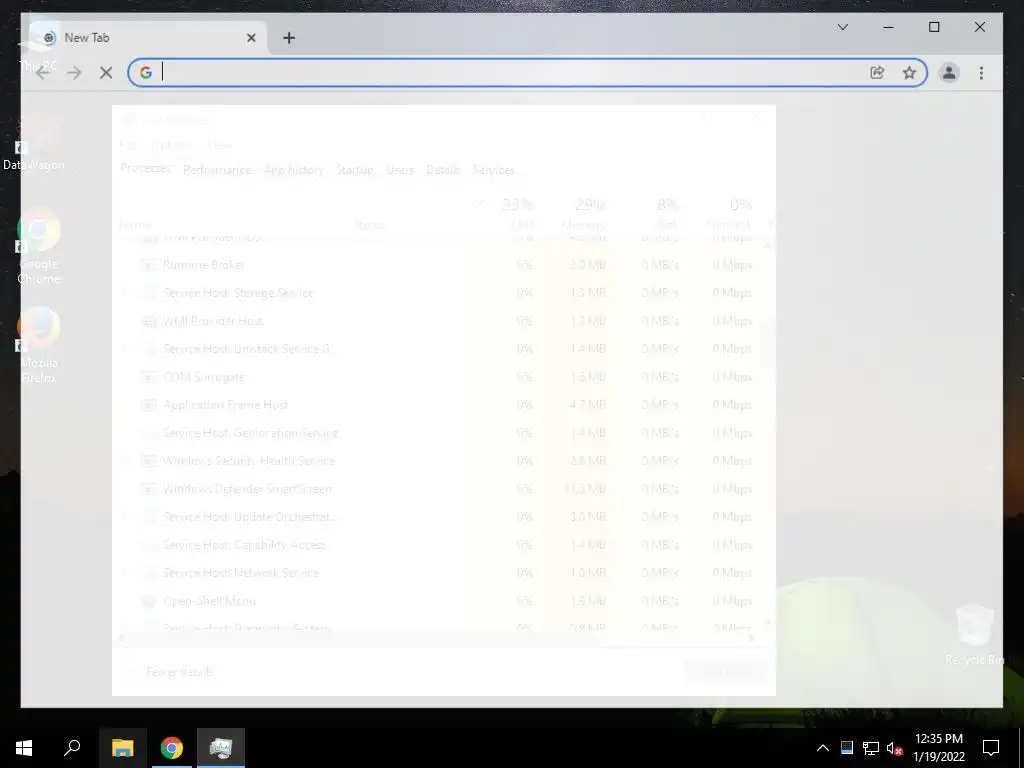The image size is (1024, 768).
Task: Switch to Chrome via taskbar icon
Action: click(172, 748)
